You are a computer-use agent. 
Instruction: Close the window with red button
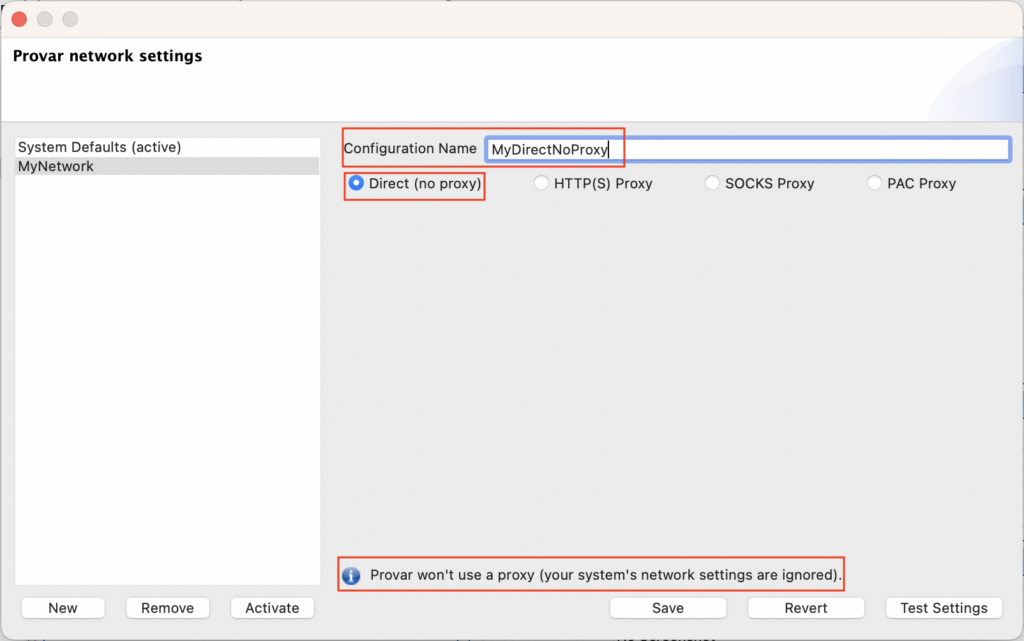19,19
